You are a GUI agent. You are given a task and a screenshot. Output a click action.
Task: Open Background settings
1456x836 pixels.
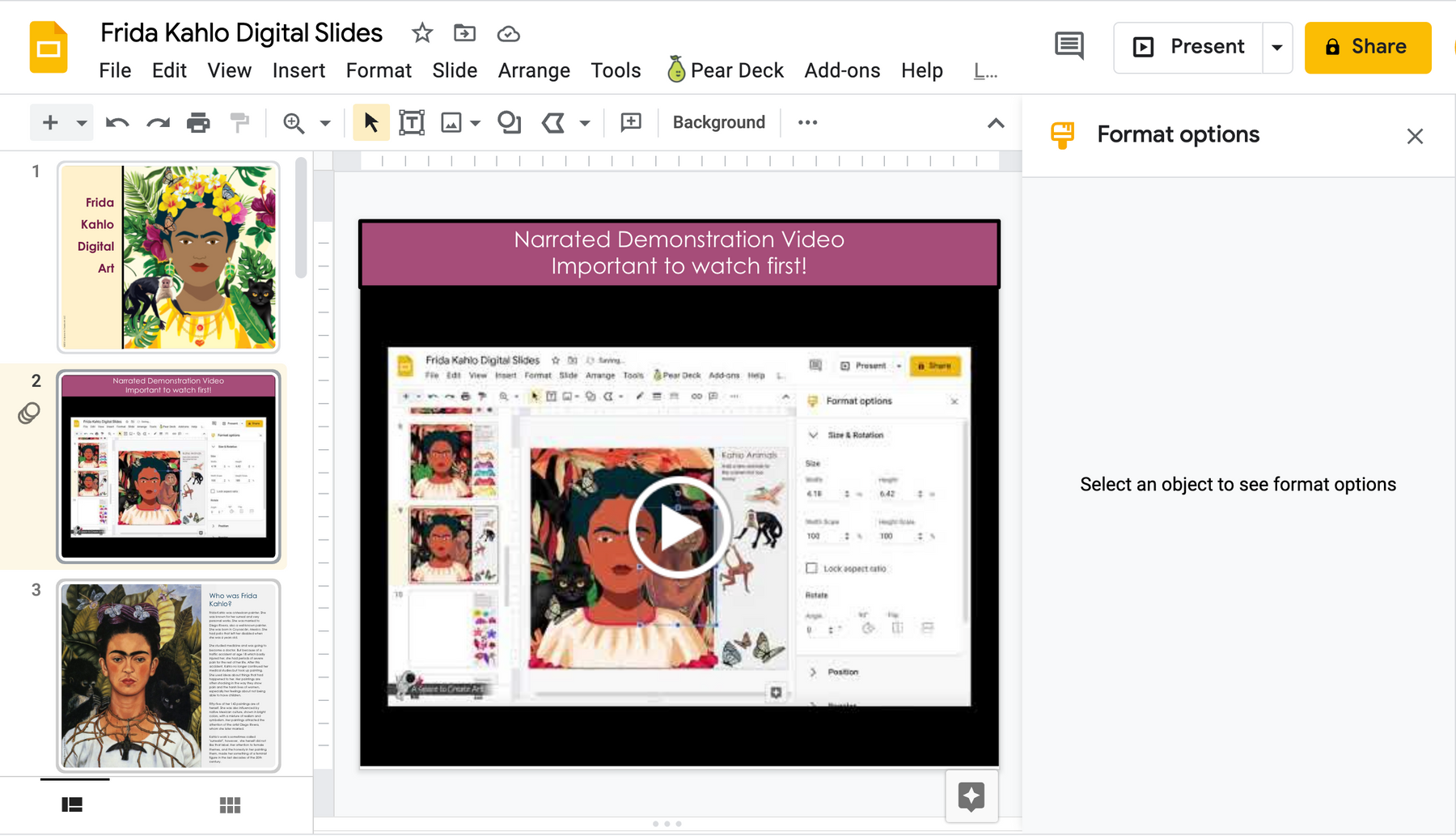[x=718, y=122]
